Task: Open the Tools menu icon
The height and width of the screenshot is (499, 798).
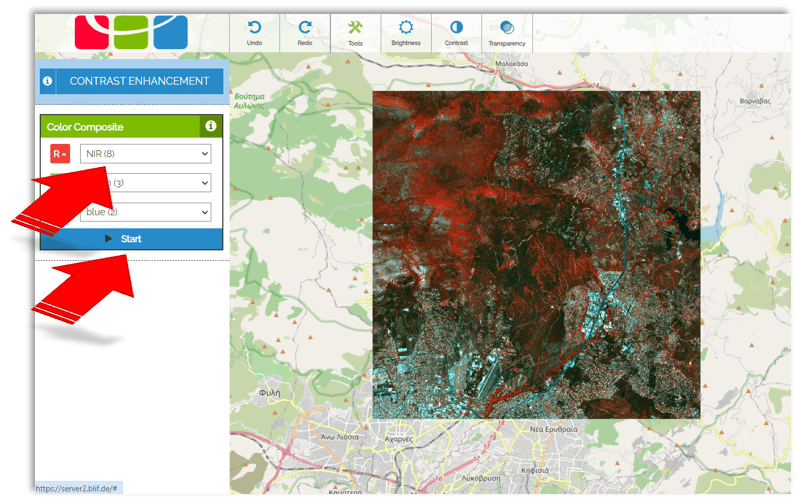Action: (x=355, y=28)
